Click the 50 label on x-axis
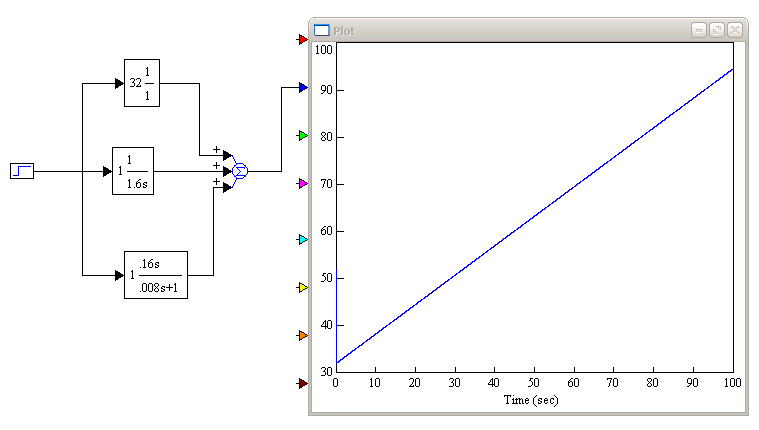 point(533,383)
